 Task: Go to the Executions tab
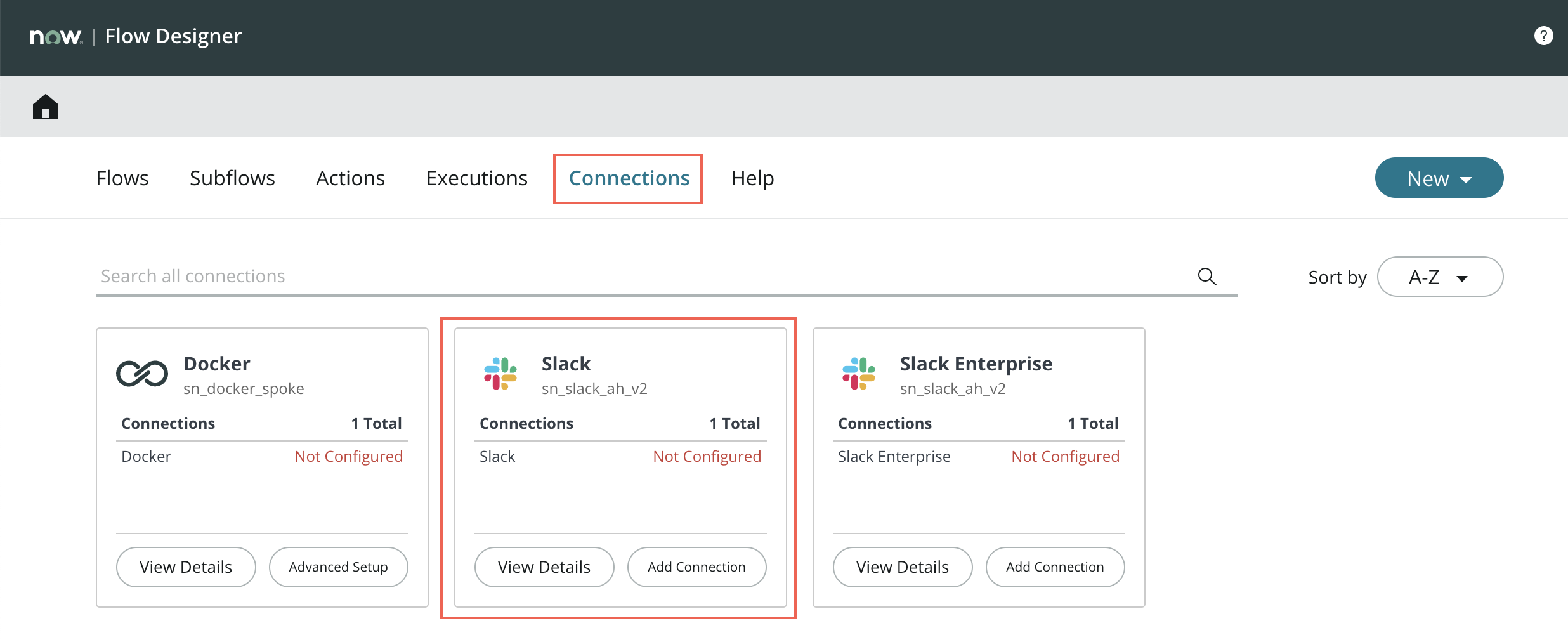click(476, 178)
